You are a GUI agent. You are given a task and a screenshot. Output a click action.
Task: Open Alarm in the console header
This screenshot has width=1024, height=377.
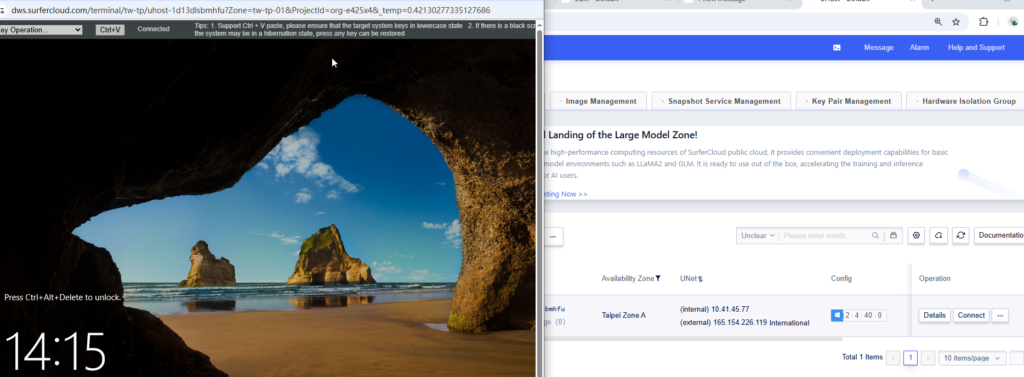[919, 48]
